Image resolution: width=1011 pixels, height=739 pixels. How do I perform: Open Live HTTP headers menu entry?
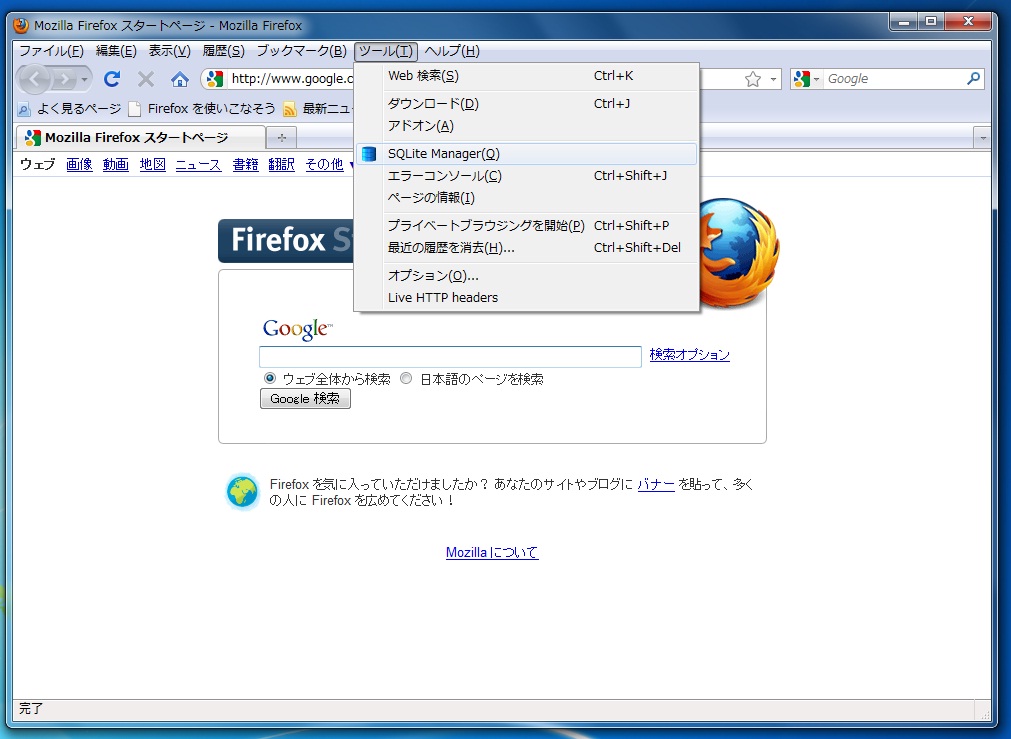(x=527, y=297)
